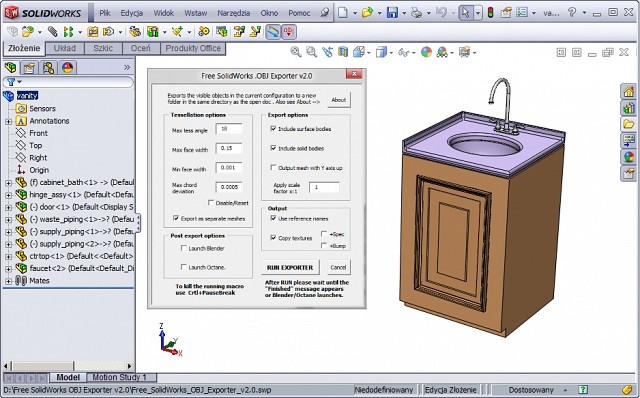Switch to the Układ tab
The image size is (640, 398).
[64, 48]
